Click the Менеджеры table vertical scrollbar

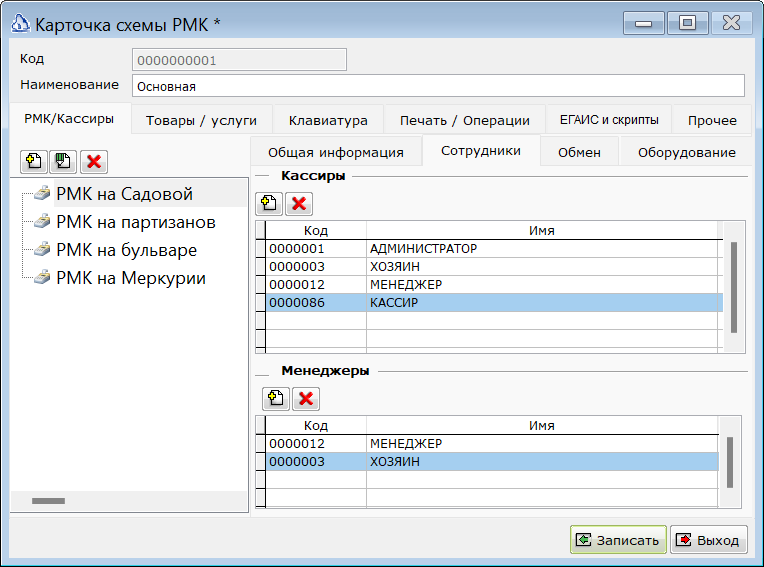point(730,462)
